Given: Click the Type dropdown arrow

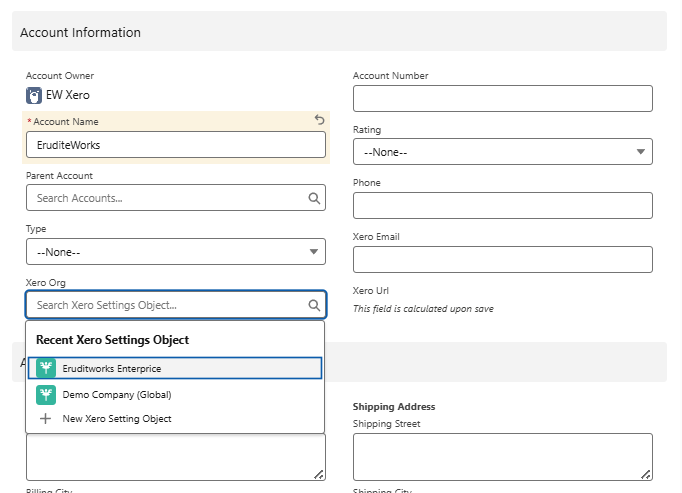Looking at the screenshot, I should click(314, 252).
